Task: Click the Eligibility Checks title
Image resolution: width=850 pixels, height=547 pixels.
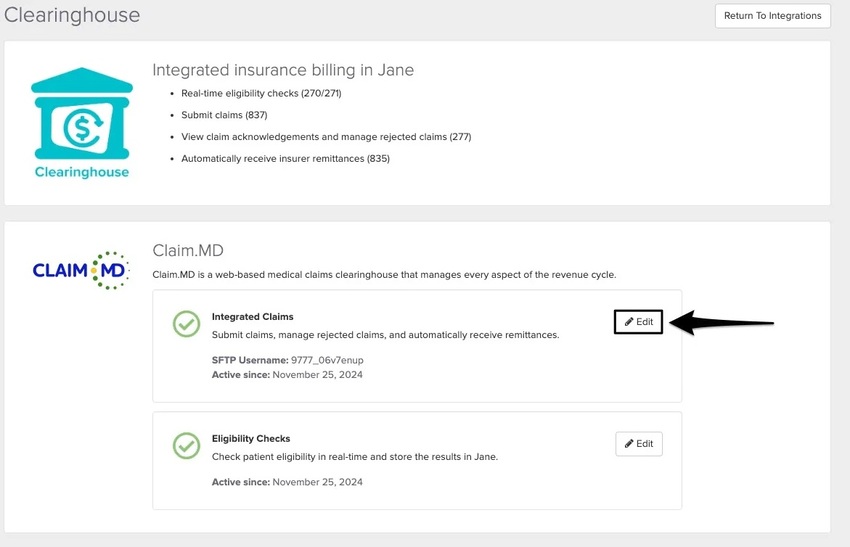Action: (251, 439)
